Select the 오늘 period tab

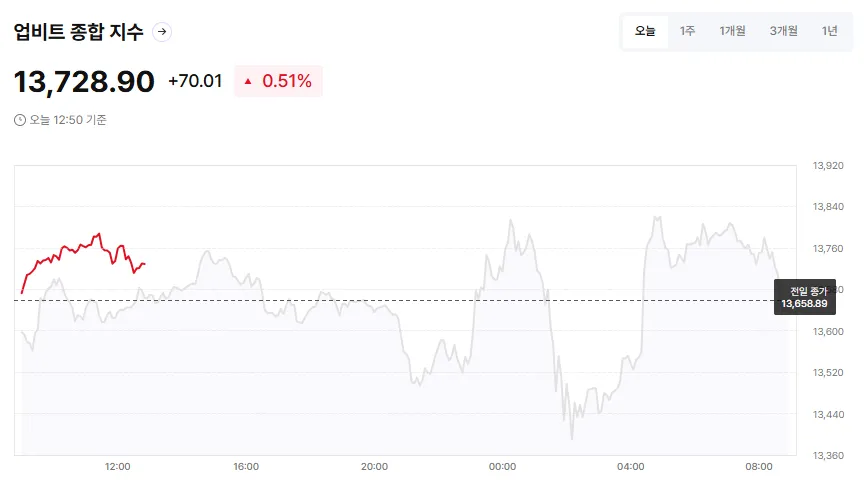pyautogui.click(x=645, y=31)
